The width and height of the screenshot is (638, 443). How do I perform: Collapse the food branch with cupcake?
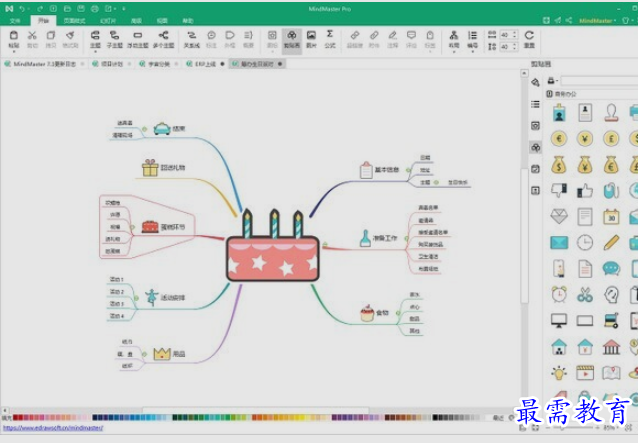click(398, 313)
